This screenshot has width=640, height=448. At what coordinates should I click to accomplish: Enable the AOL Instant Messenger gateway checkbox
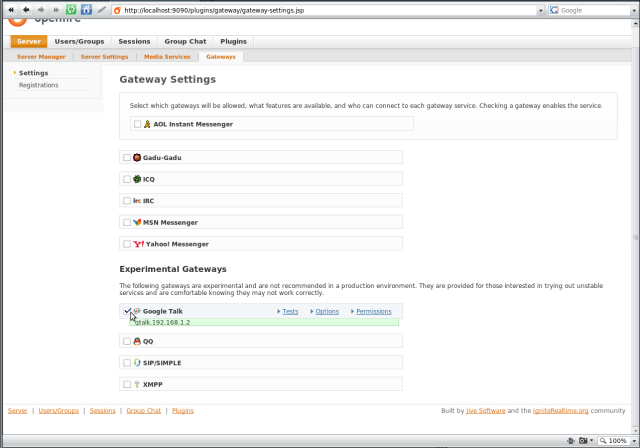tap(137, 124)
